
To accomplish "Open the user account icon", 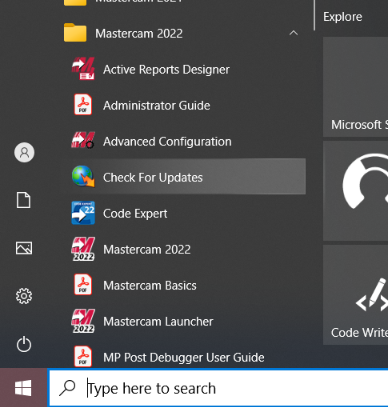I will tap(24, 152).
